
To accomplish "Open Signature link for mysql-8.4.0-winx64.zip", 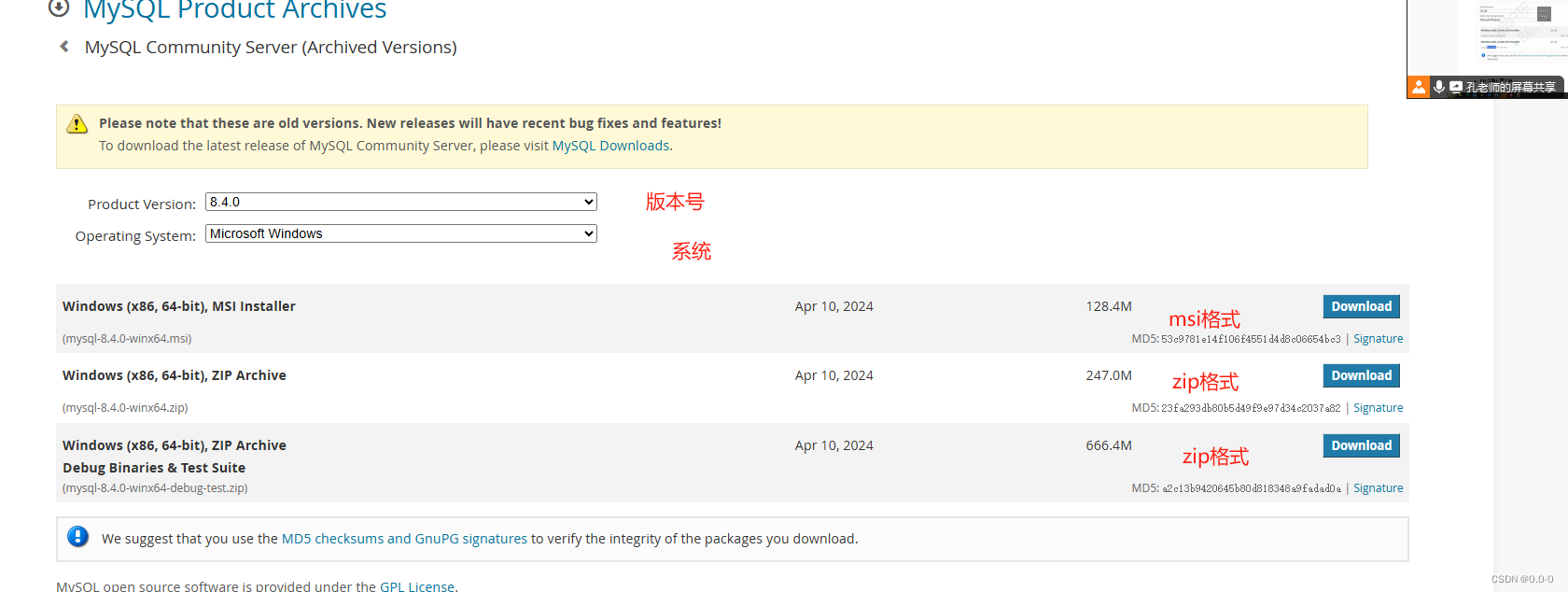I will coord(1378,408).
